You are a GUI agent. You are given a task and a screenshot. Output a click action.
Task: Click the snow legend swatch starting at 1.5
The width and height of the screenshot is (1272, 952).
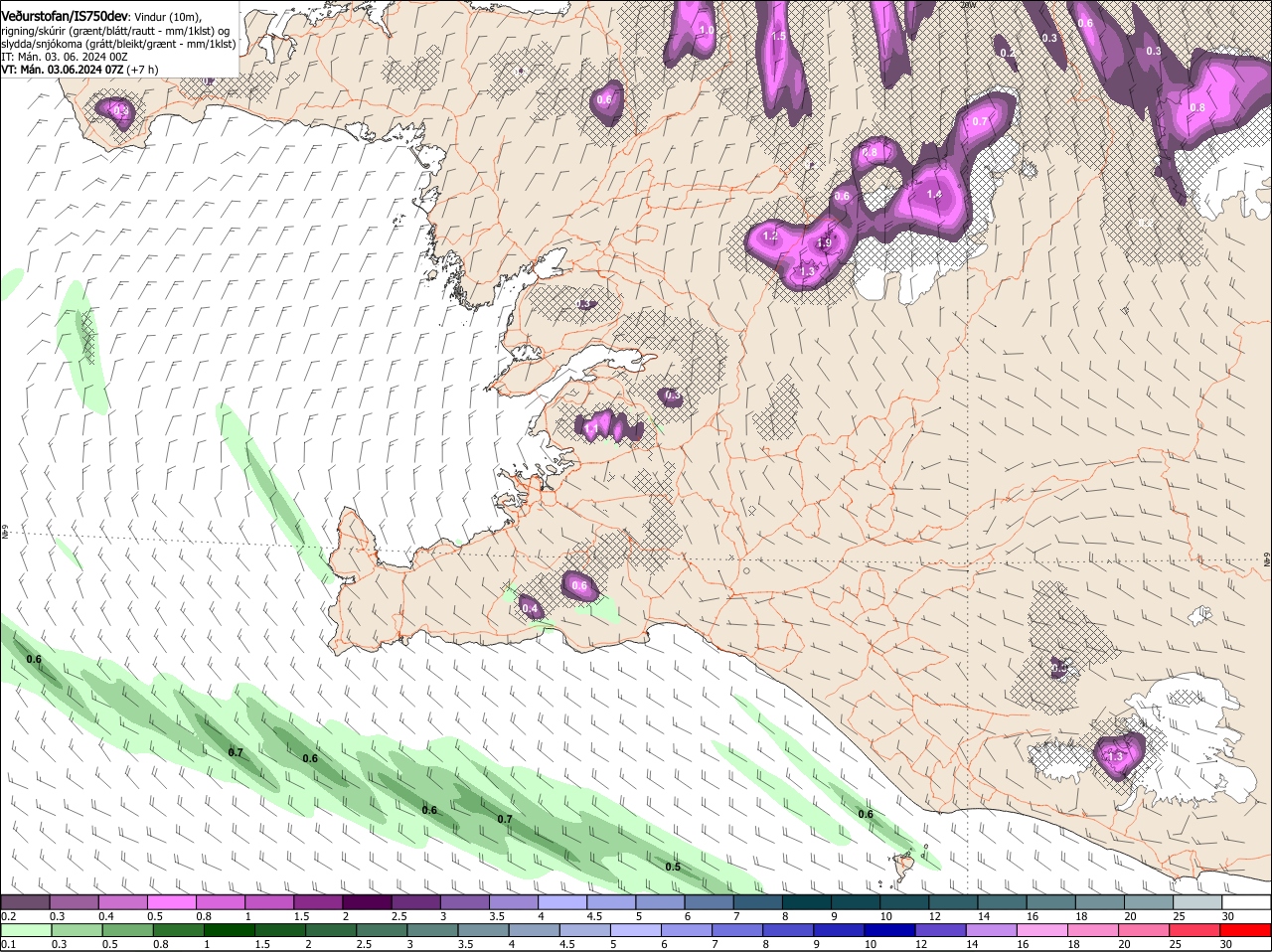click(318, 901)
